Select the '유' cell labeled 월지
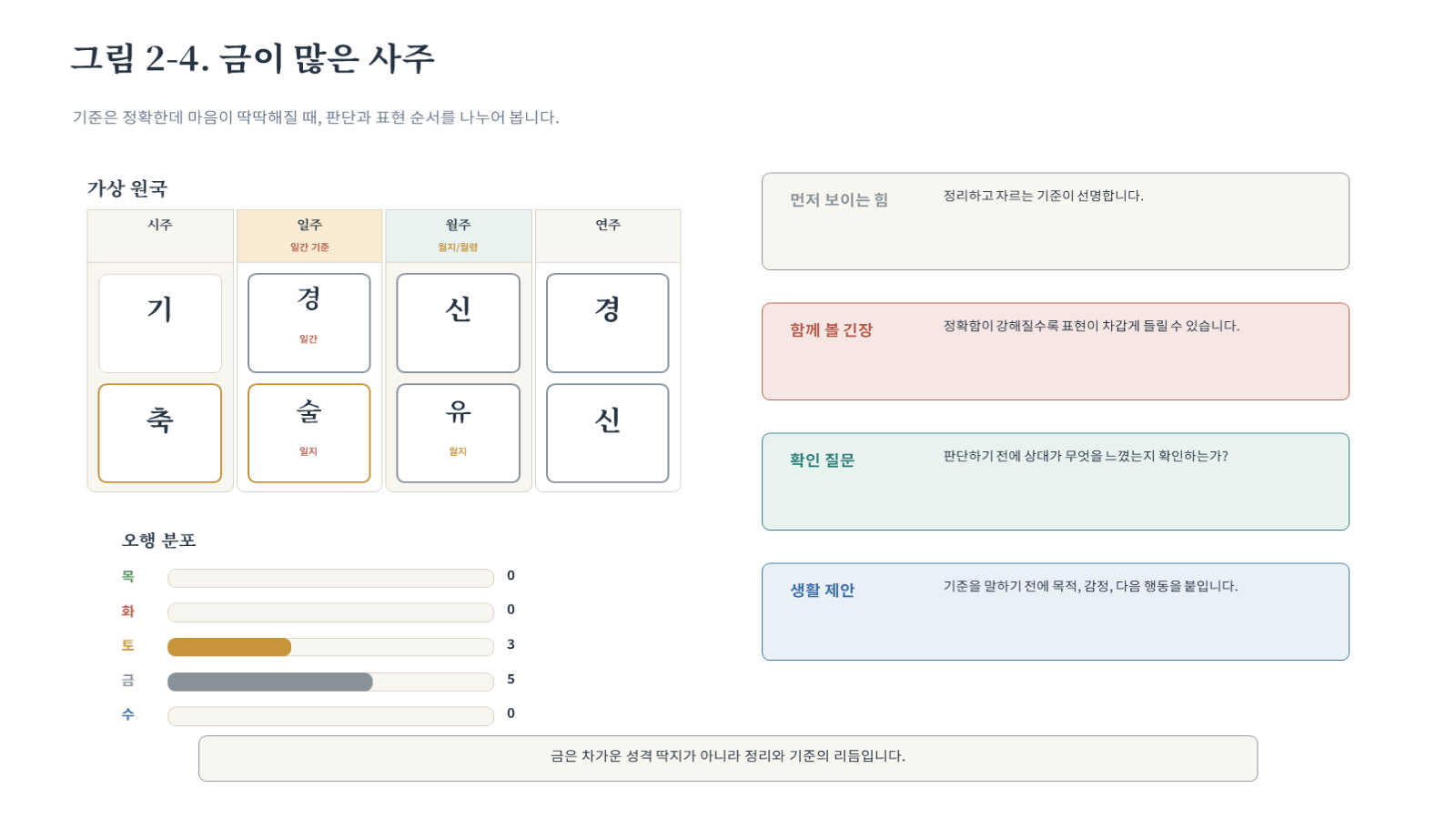 point(459,433)
